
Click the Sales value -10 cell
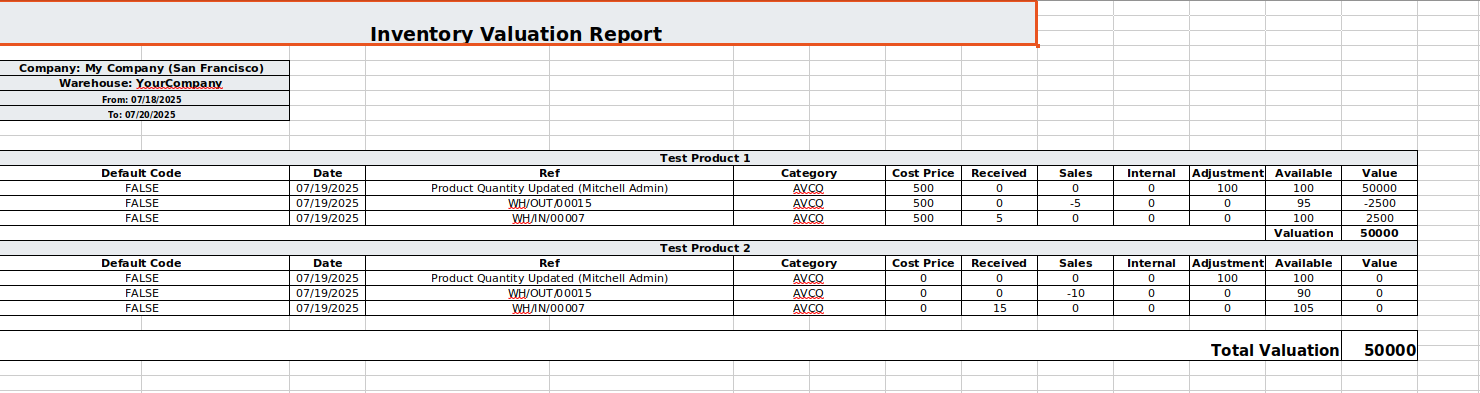click(x=1075, y=293)
